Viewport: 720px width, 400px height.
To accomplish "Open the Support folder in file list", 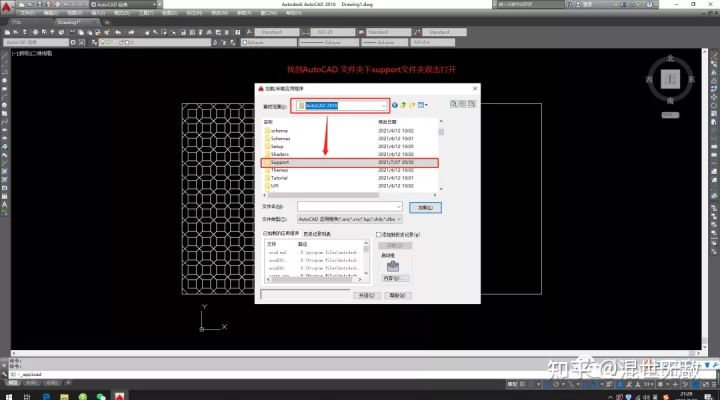I will pyautogui.click(x=279, y=162).
